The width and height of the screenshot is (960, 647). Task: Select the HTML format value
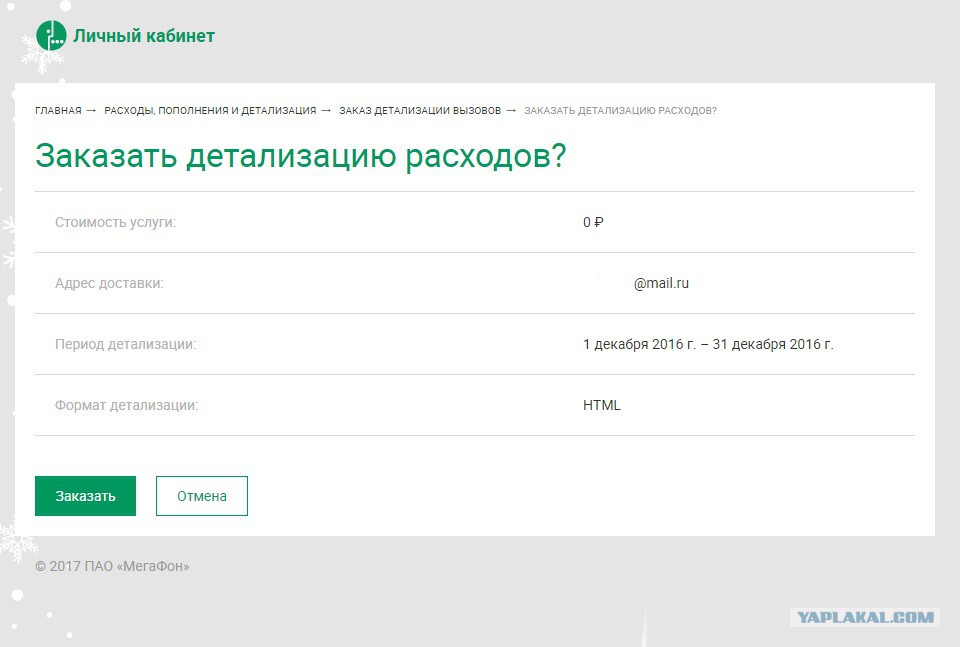[x=602, y=405]
